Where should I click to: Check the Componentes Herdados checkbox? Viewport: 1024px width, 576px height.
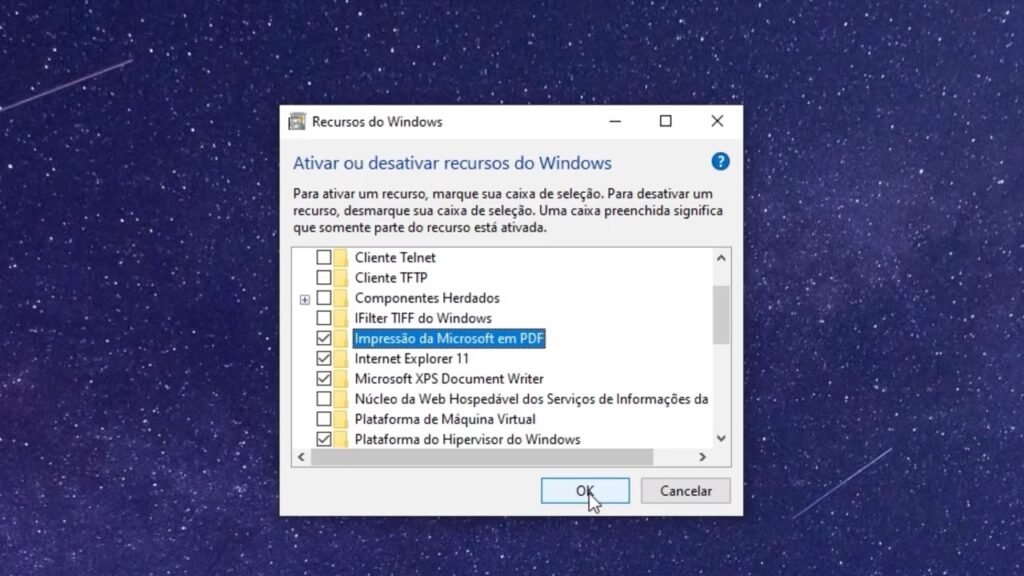323,298
